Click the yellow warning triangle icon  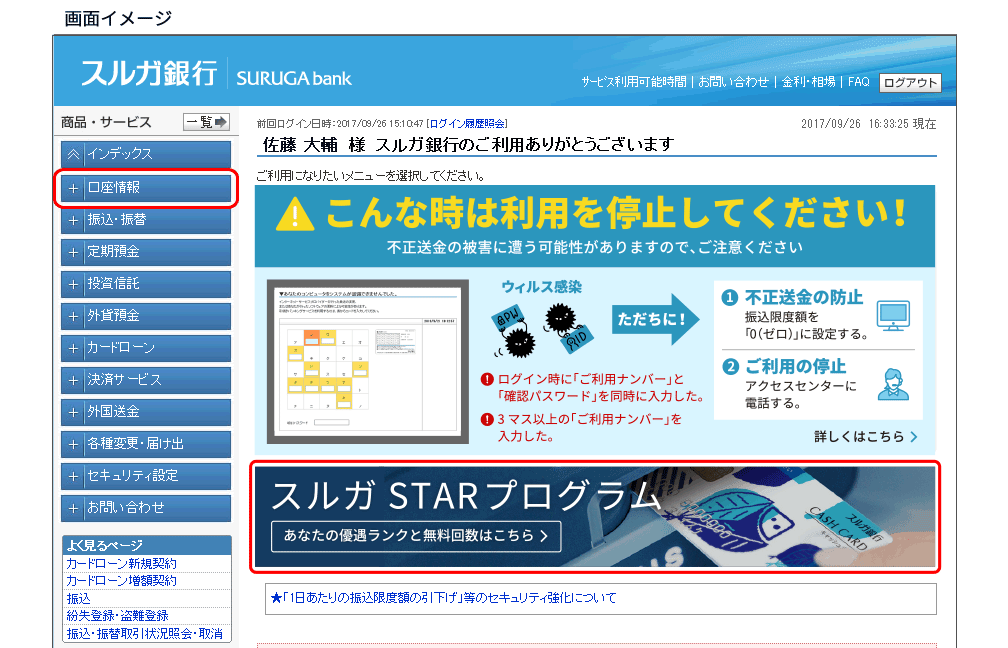click(294, 213)
